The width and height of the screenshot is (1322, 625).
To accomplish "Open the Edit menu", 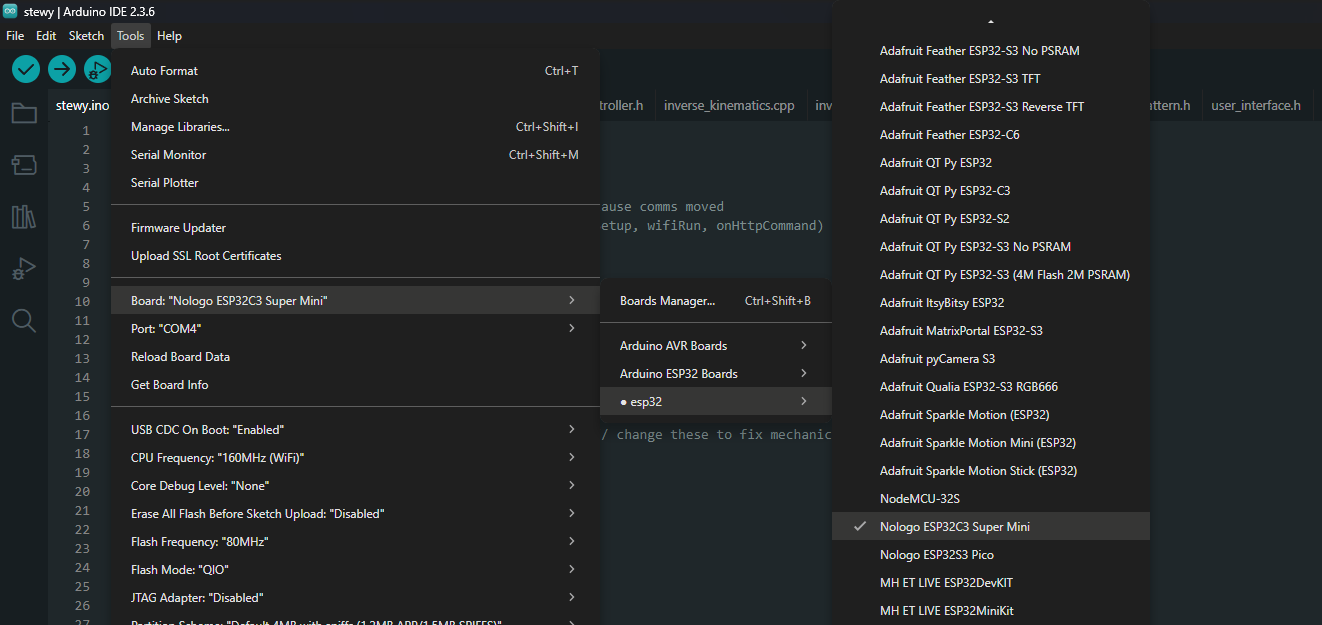I will click(46, 36).
